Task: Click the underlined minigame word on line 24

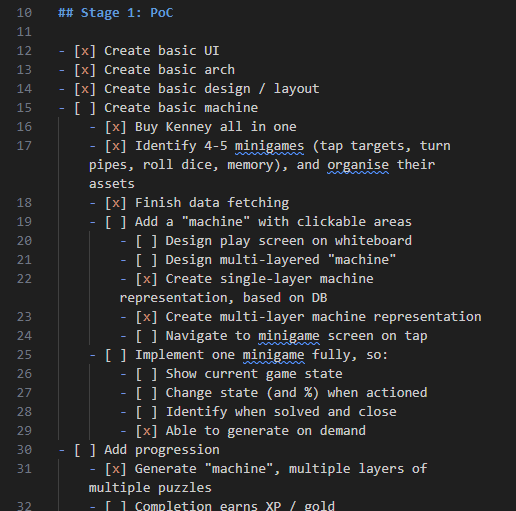Action: pyautogui.click(x=289, y=336)
